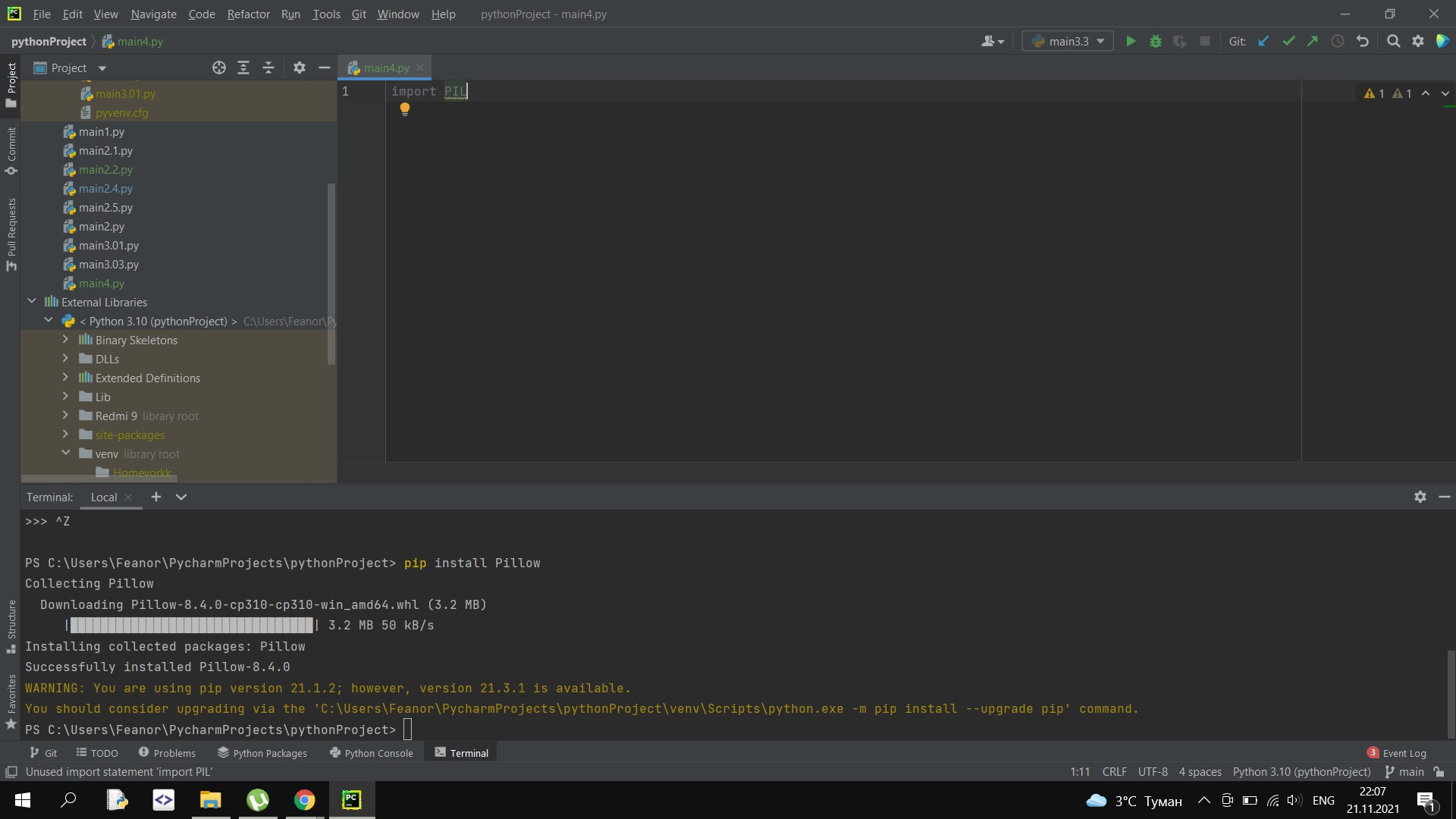Show Git history clock icon
The height and width of the screenshot is (819, 1456).
tap(1338, 42)
